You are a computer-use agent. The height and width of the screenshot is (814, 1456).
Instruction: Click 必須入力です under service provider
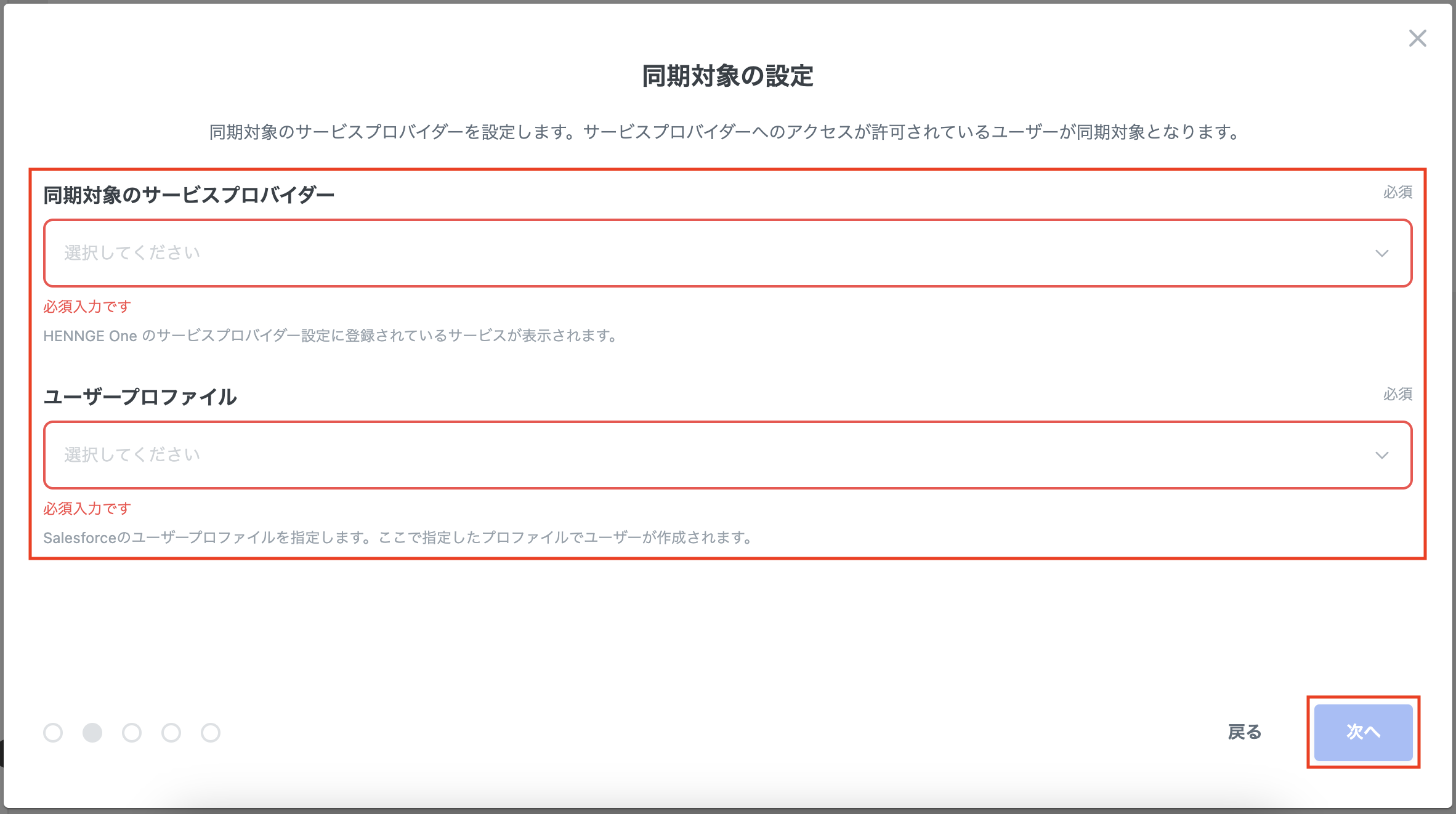coord(87,307)
